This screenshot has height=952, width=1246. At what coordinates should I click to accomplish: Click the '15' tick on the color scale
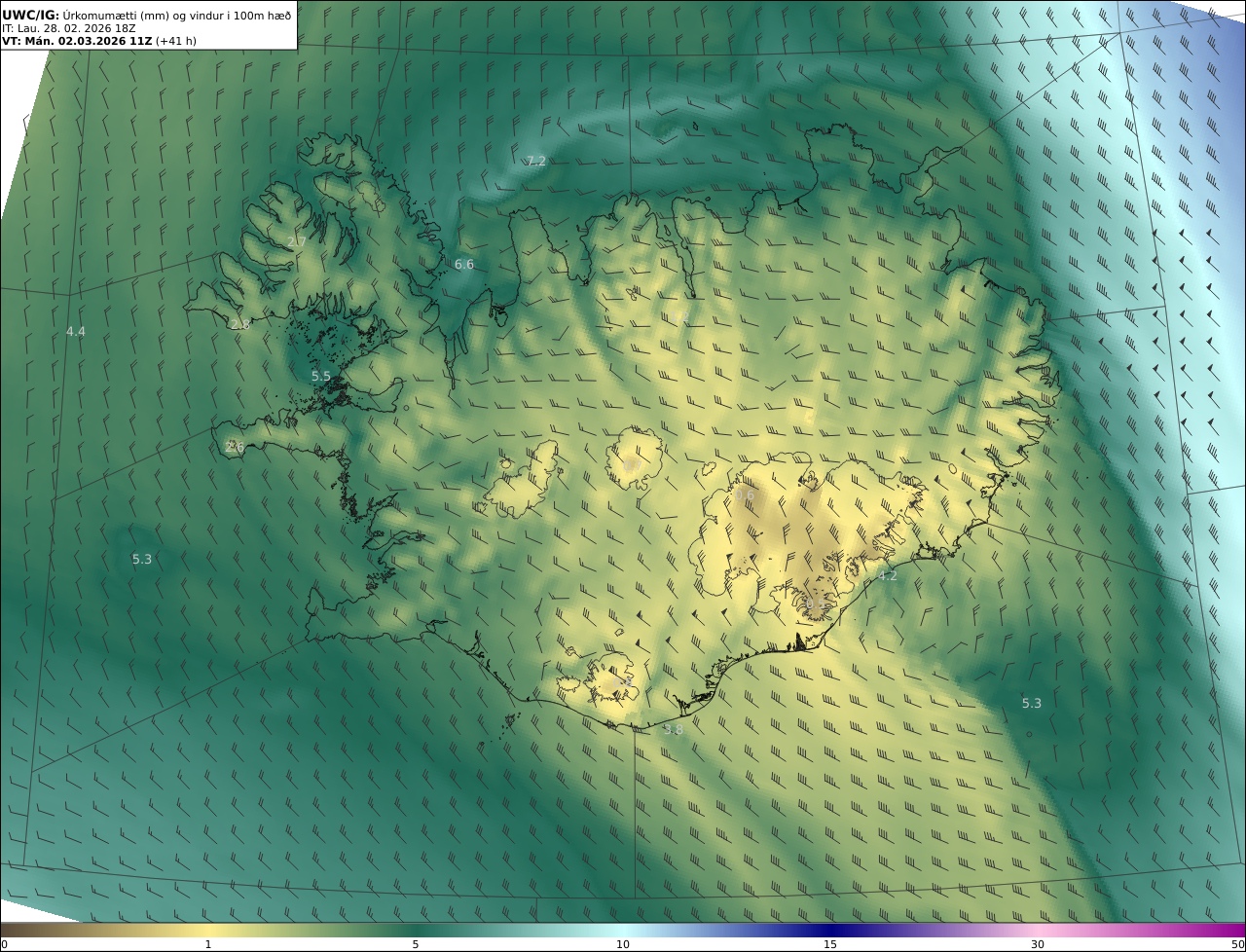830,944
